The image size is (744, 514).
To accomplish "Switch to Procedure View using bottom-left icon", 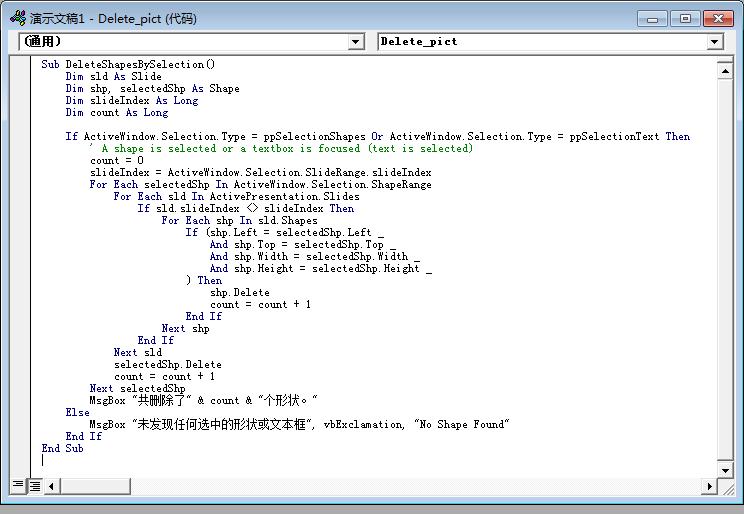I will 18,486.
